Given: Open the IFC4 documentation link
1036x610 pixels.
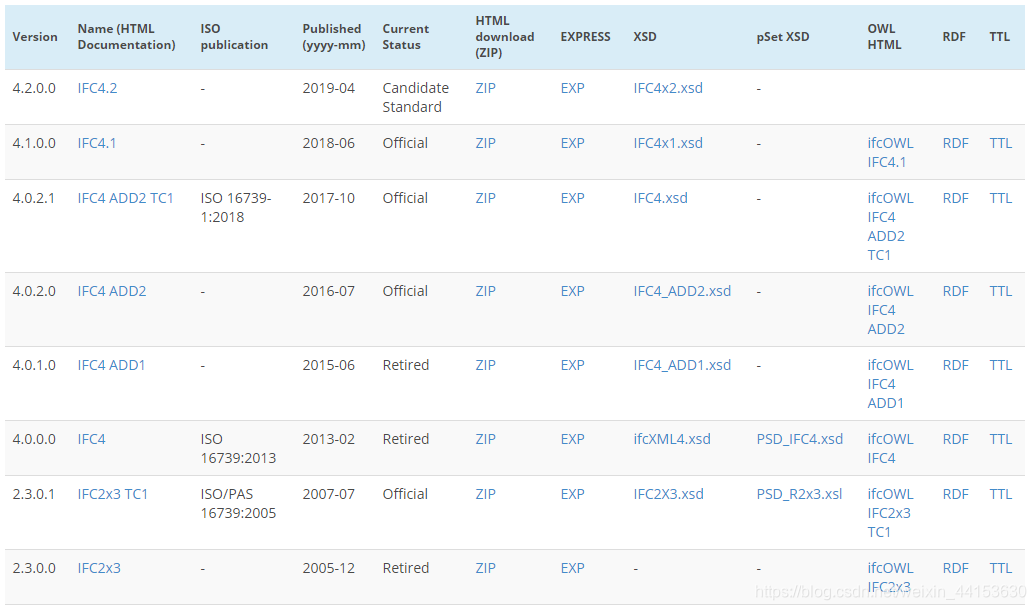Looking at the screenshot, I should click(91, 439).
